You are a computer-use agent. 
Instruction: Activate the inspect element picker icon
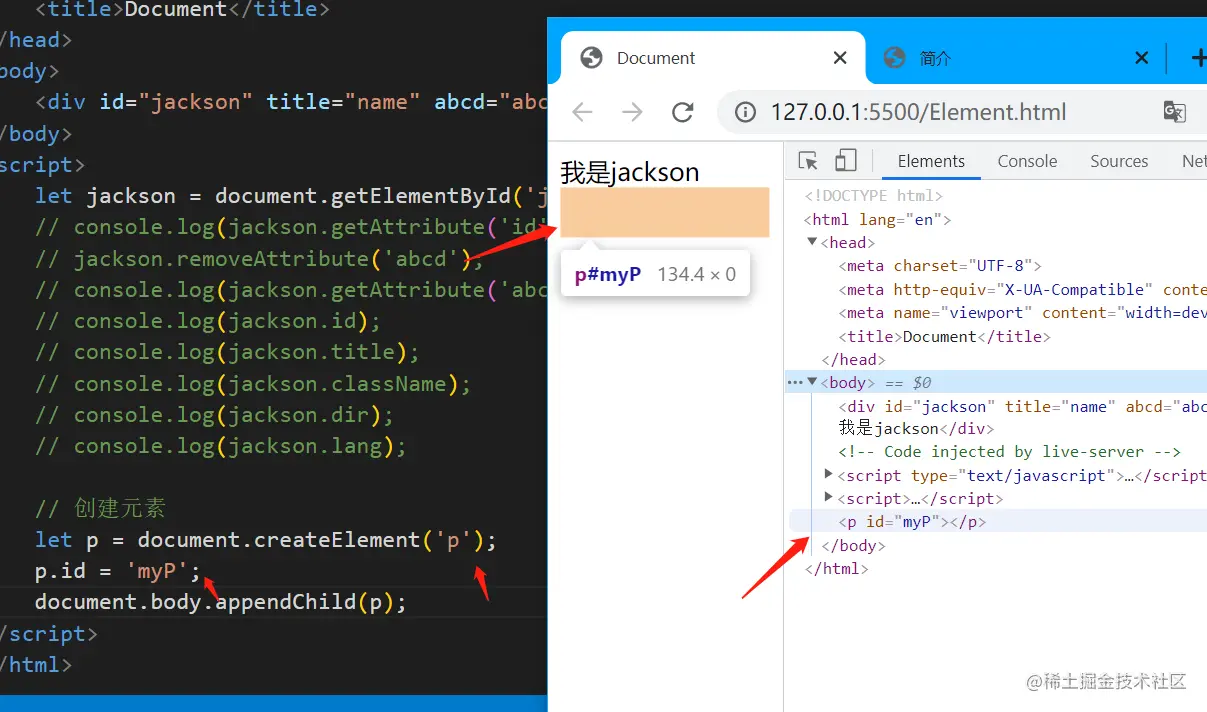pyautogui.click(x=808, y=161)
